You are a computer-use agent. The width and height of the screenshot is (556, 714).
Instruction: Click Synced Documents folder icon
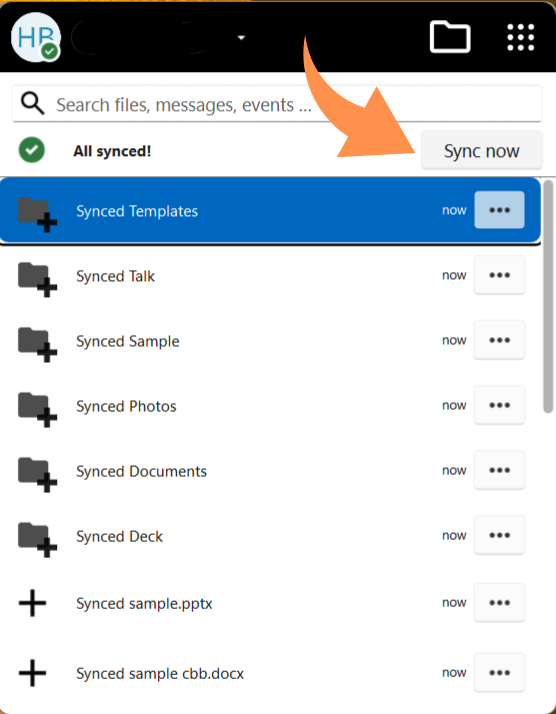[37, 475]
